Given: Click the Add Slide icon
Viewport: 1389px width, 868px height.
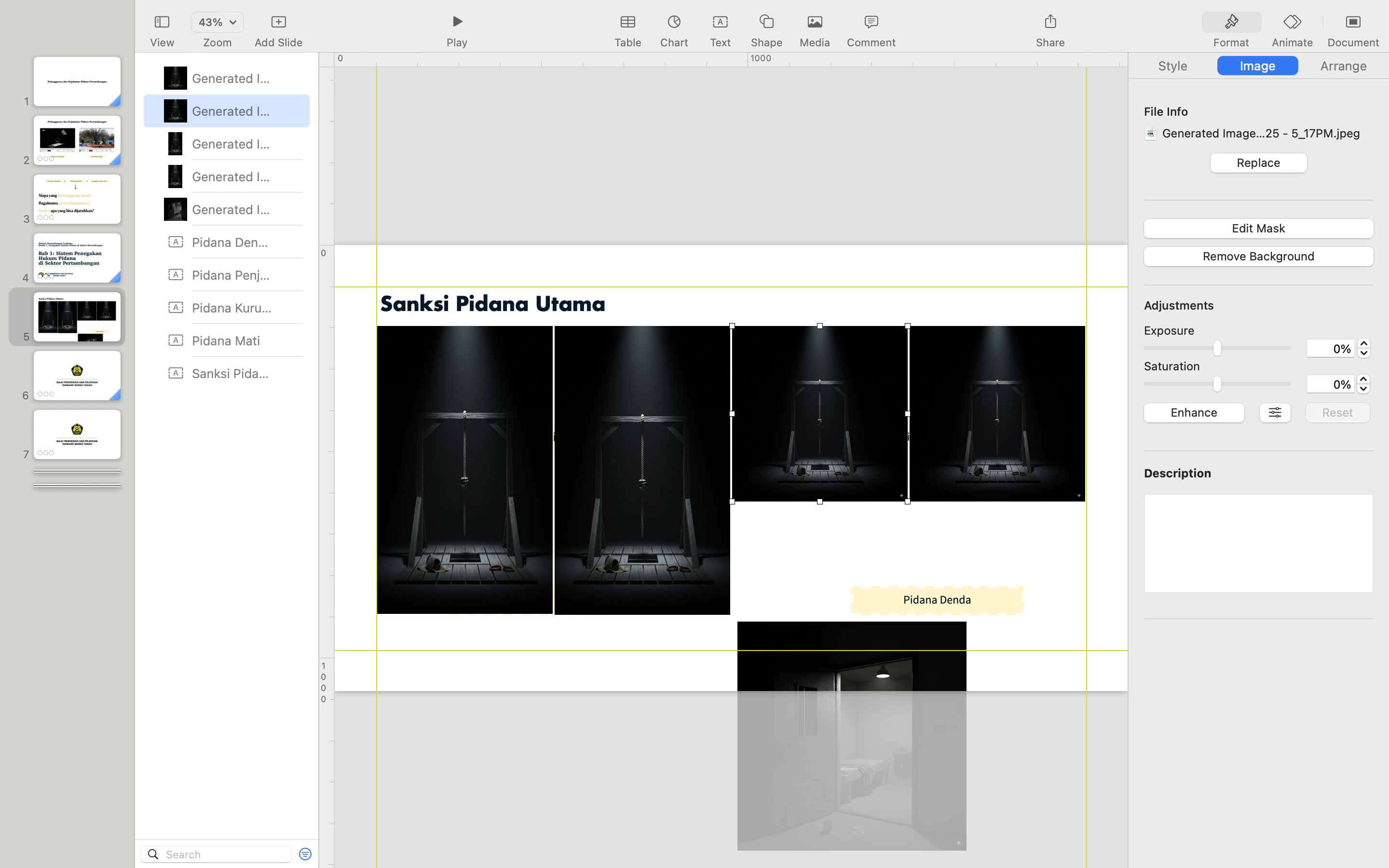Looking at the screenshot, I should pos(278,22).
